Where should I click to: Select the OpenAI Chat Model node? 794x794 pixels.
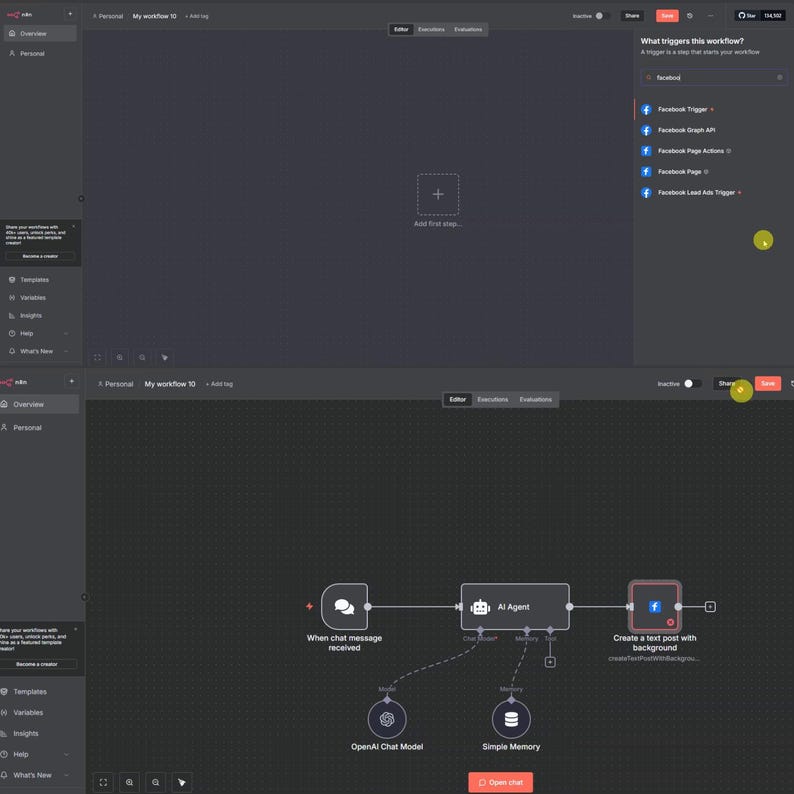[387, 719]
